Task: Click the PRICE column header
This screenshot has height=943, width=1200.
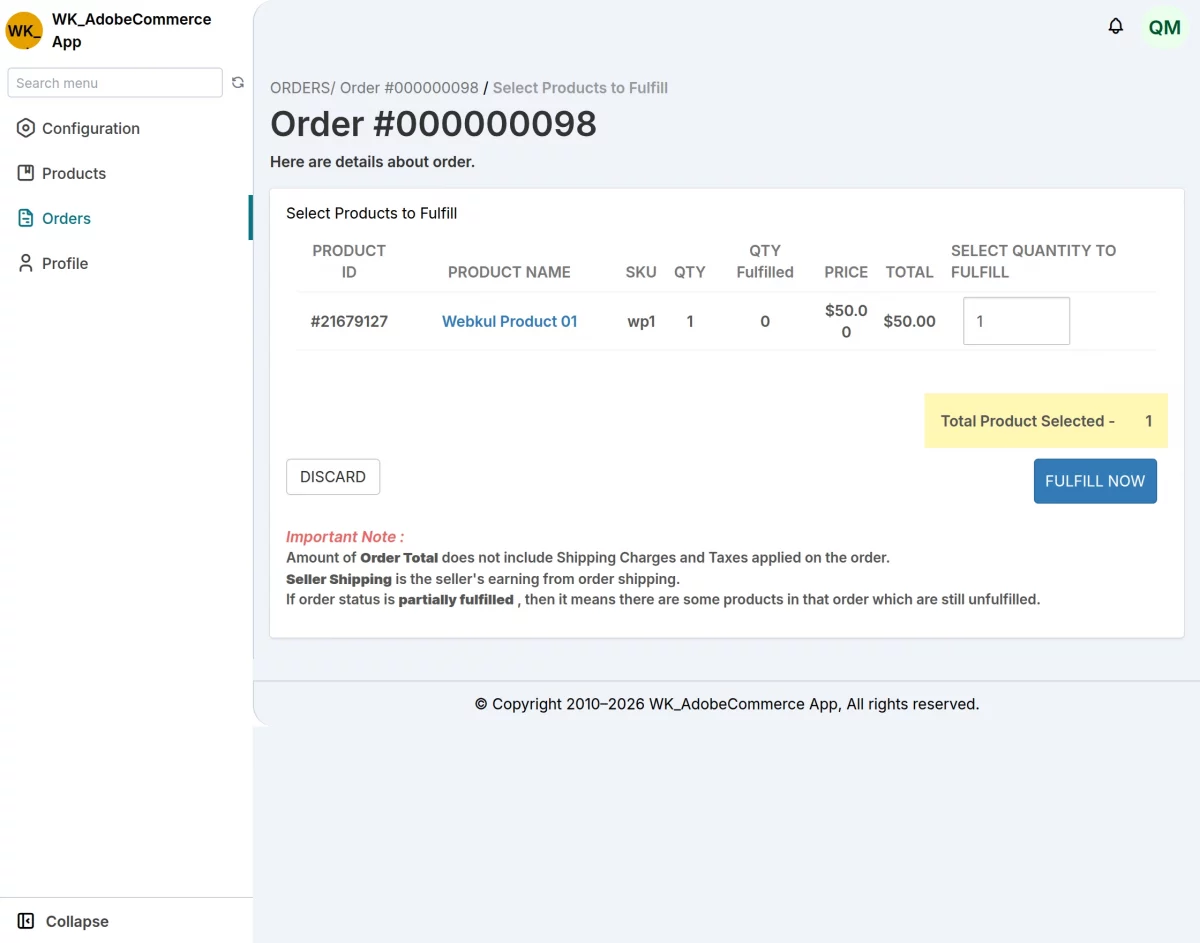Action: point(846,272)
